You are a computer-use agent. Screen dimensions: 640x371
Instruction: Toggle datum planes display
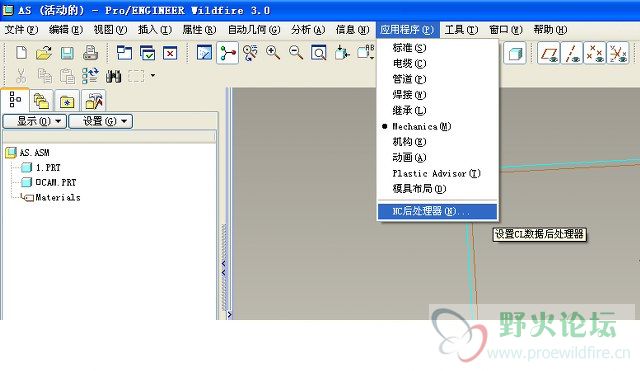point(549,53)
